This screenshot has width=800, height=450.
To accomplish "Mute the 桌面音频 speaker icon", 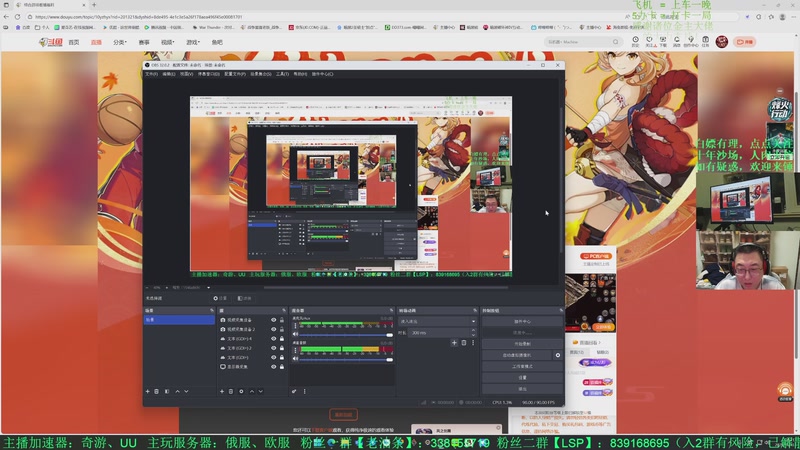I will click(295, 359).
